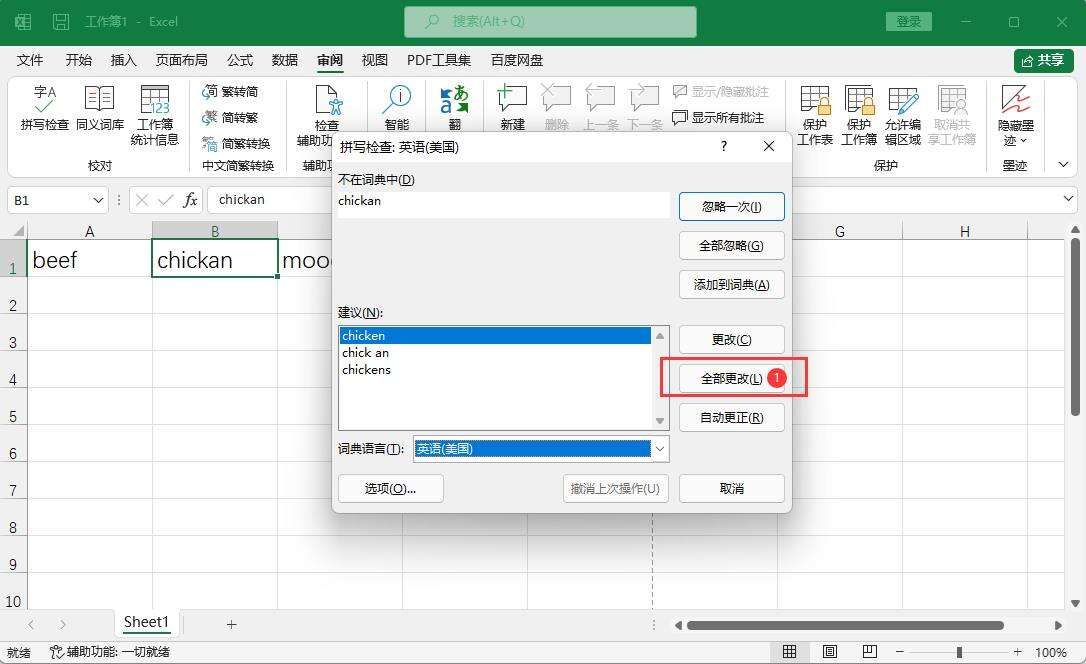1086x664 pixels.
Task: Convert text with 繁转简
Action: pos(231,91)
